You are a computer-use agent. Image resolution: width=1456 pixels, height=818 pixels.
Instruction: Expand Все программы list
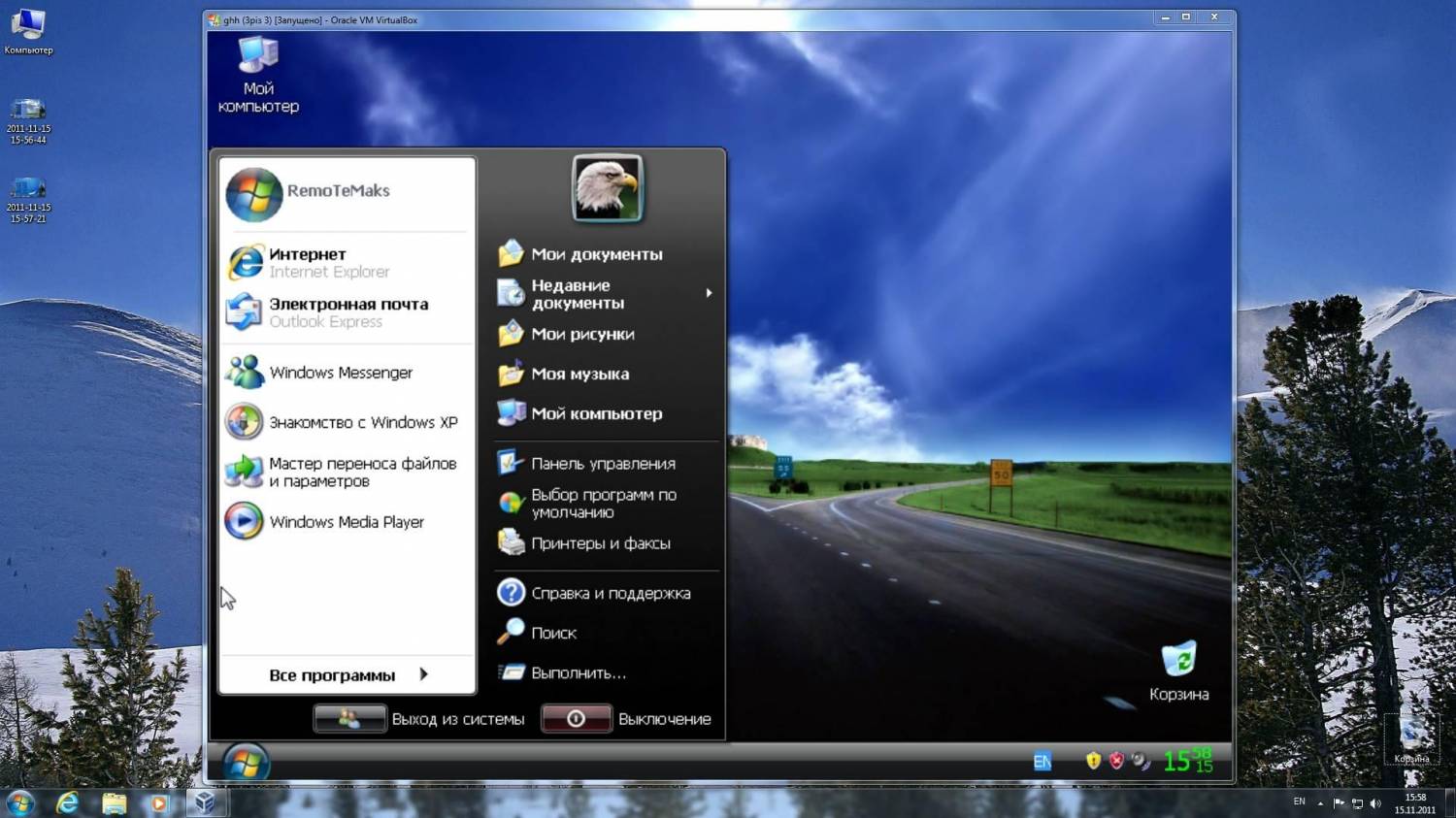[347, 674]
